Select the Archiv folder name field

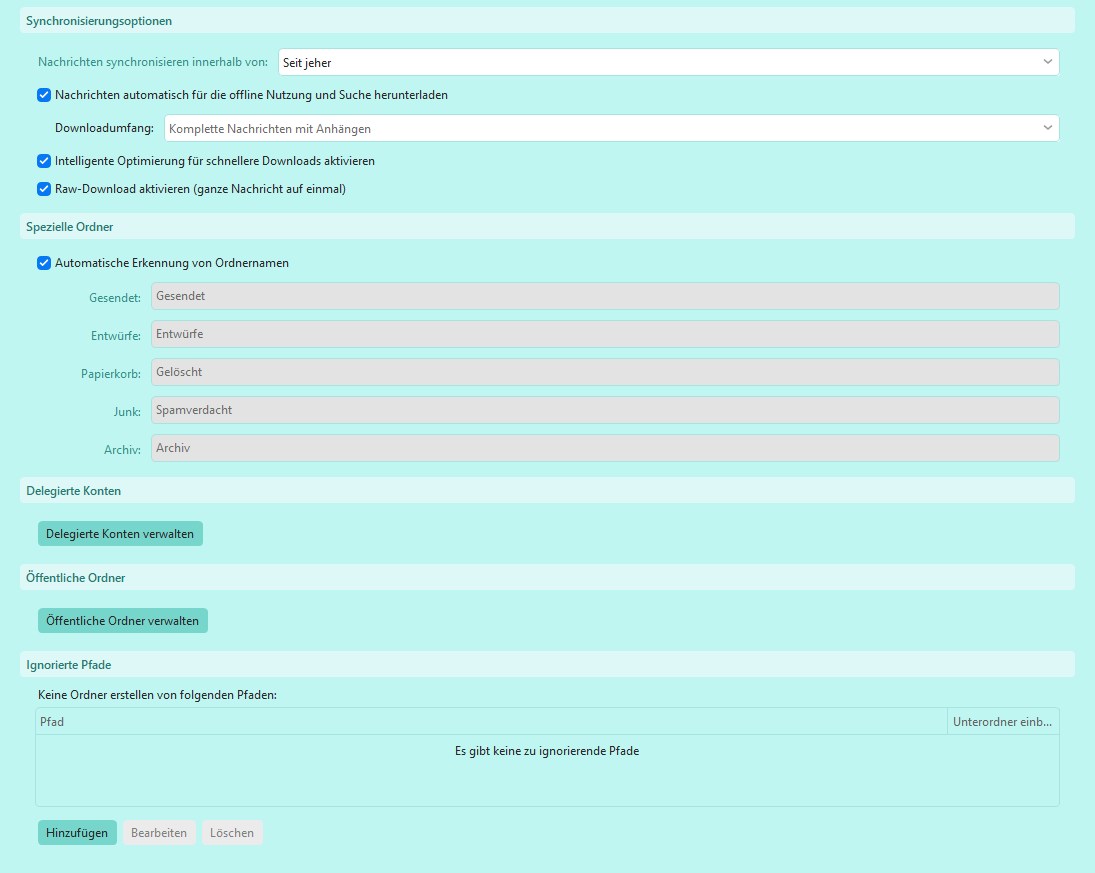(x=605, y=447)
